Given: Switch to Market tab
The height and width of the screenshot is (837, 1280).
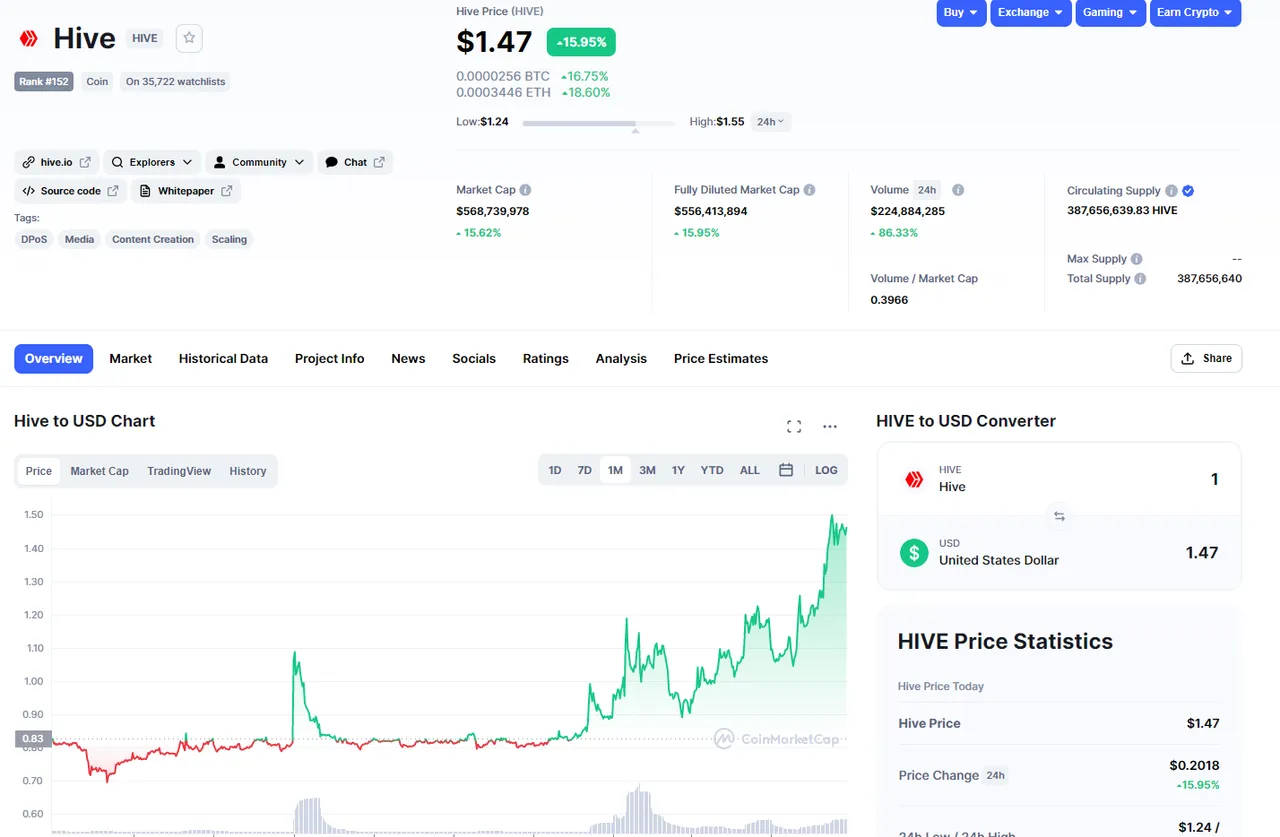Looking at the screenshot, I should (131, 359).
